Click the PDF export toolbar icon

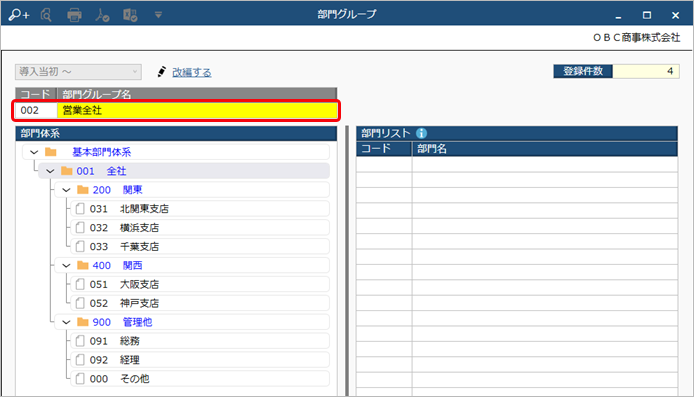[102, 15]
